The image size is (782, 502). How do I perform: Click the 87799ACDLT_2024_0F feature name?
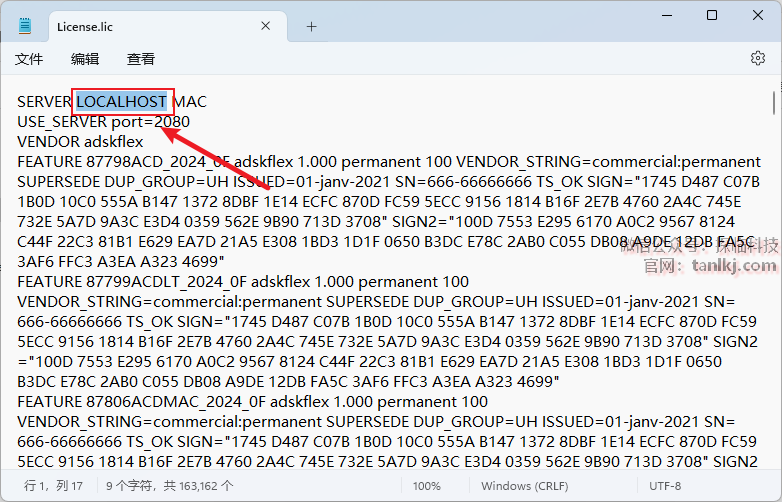[167, 282]
